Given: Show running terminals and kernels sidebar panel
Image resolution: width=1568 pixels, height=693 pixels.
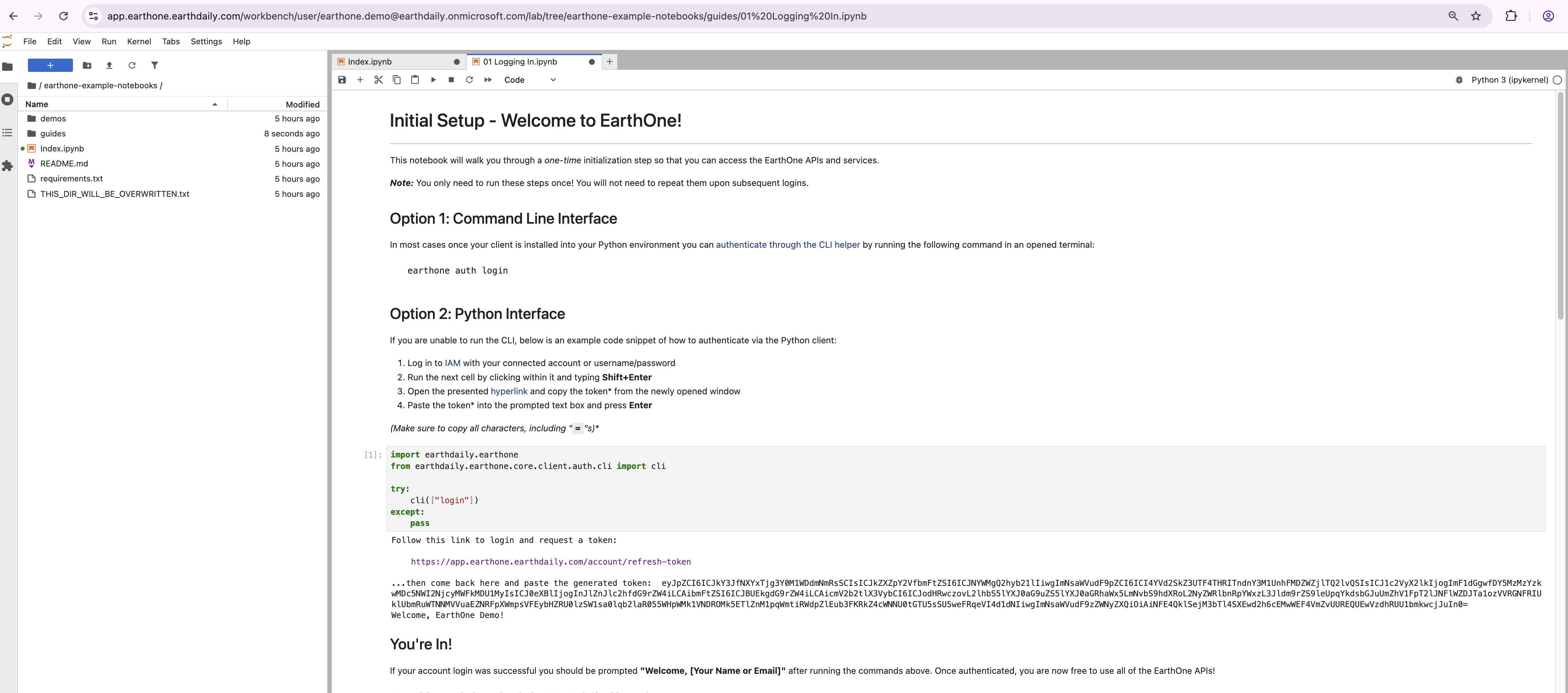Looking at the screenshot, I should coord(7,99).
